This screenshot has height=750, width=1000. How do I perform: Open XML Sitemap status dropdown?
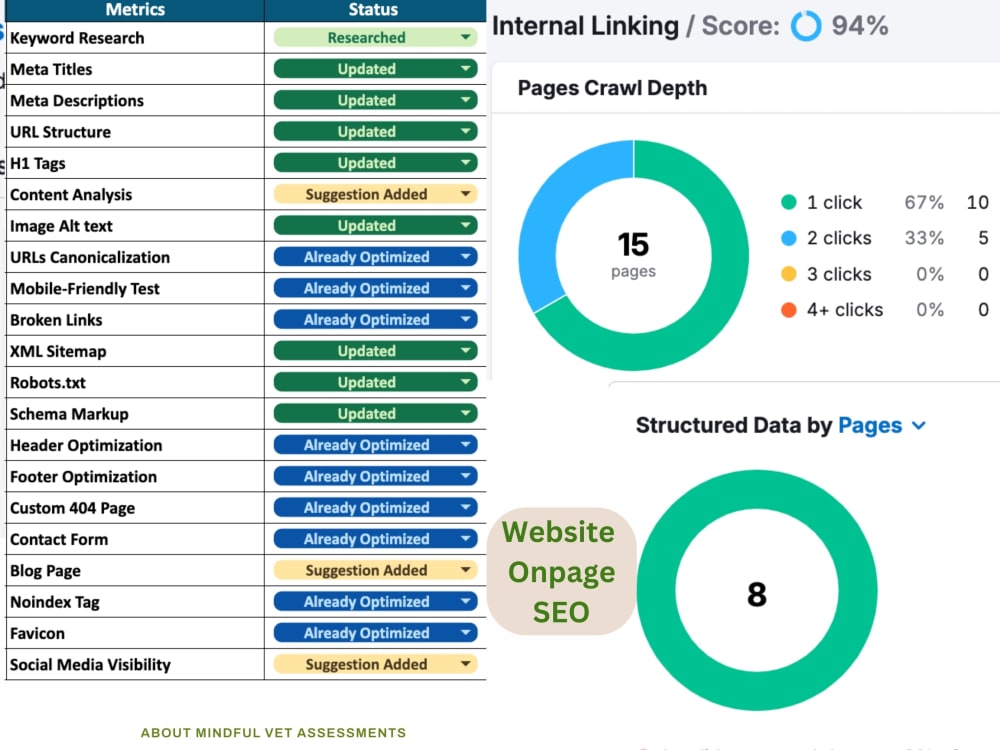coord(376,351)
